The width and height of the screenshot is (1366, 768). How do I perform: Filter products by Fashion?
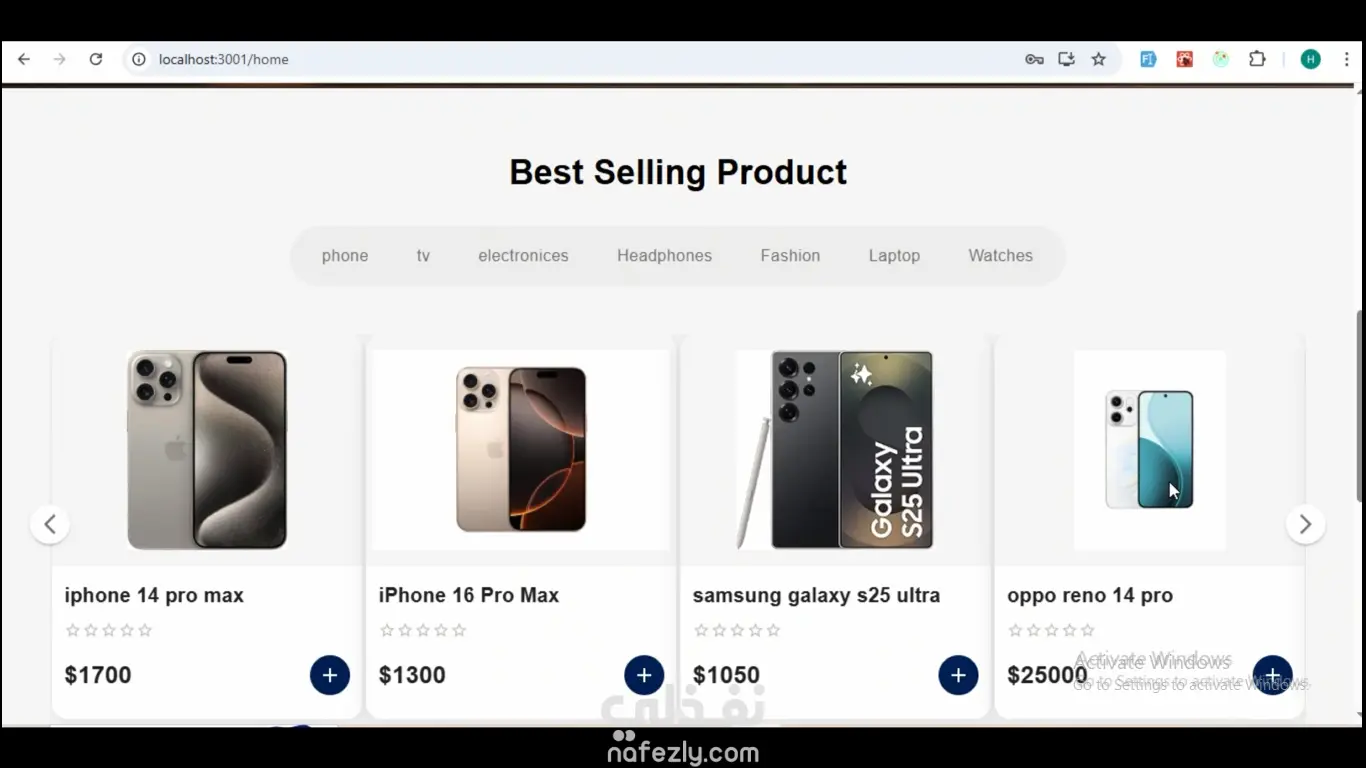[790, 256]
